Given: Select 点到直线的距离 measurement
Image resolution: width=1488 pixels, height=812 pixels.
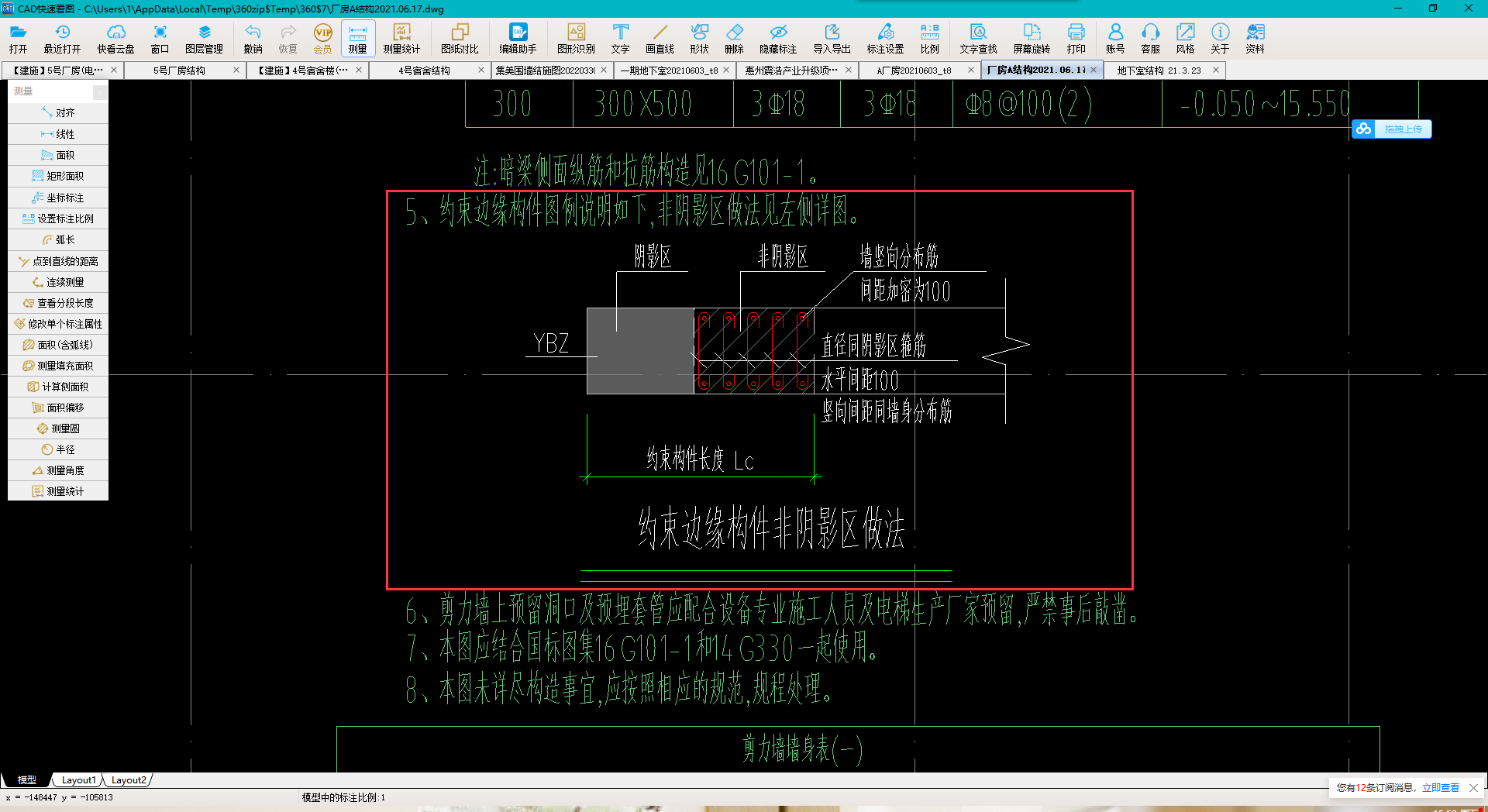Looking at the screenshot, I should pyautogui.click(x=58, y=261).
